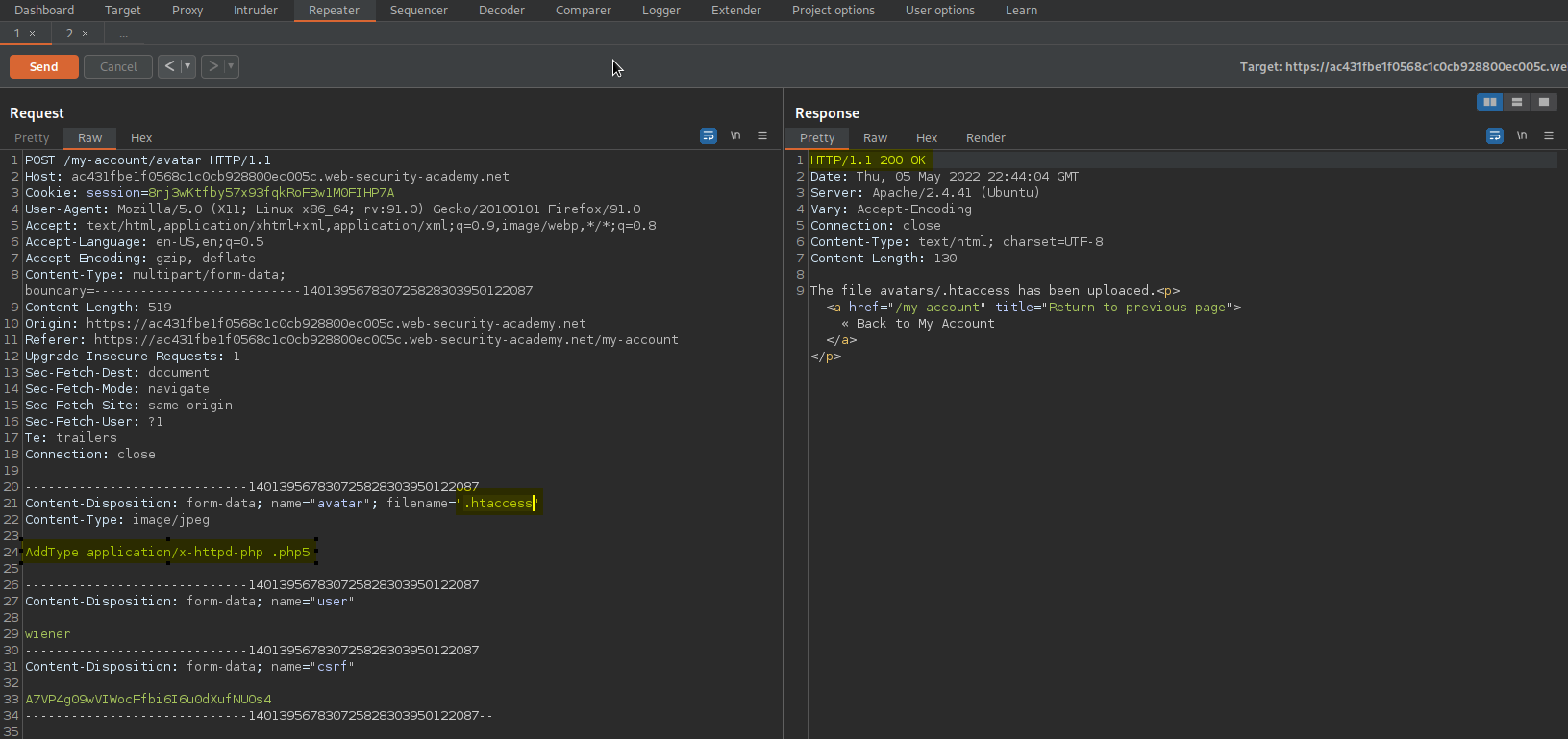Image resolution: width=1568 pixels, height=739 pixels.
Task: Open the Comparer tab
Action: point(584,11)
